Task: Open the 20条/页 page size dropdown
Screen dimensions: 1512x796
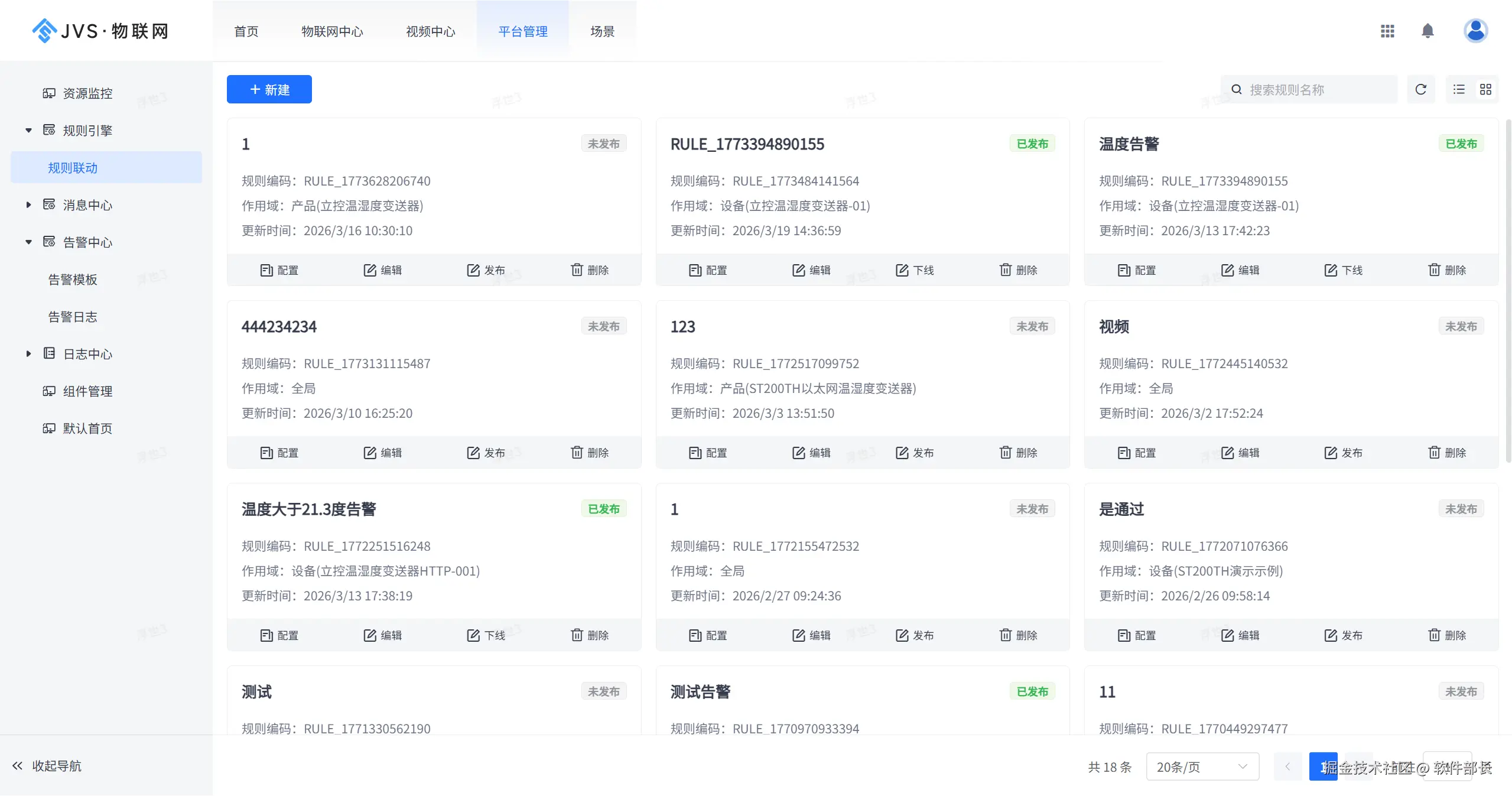Action: coord(1202,766)
